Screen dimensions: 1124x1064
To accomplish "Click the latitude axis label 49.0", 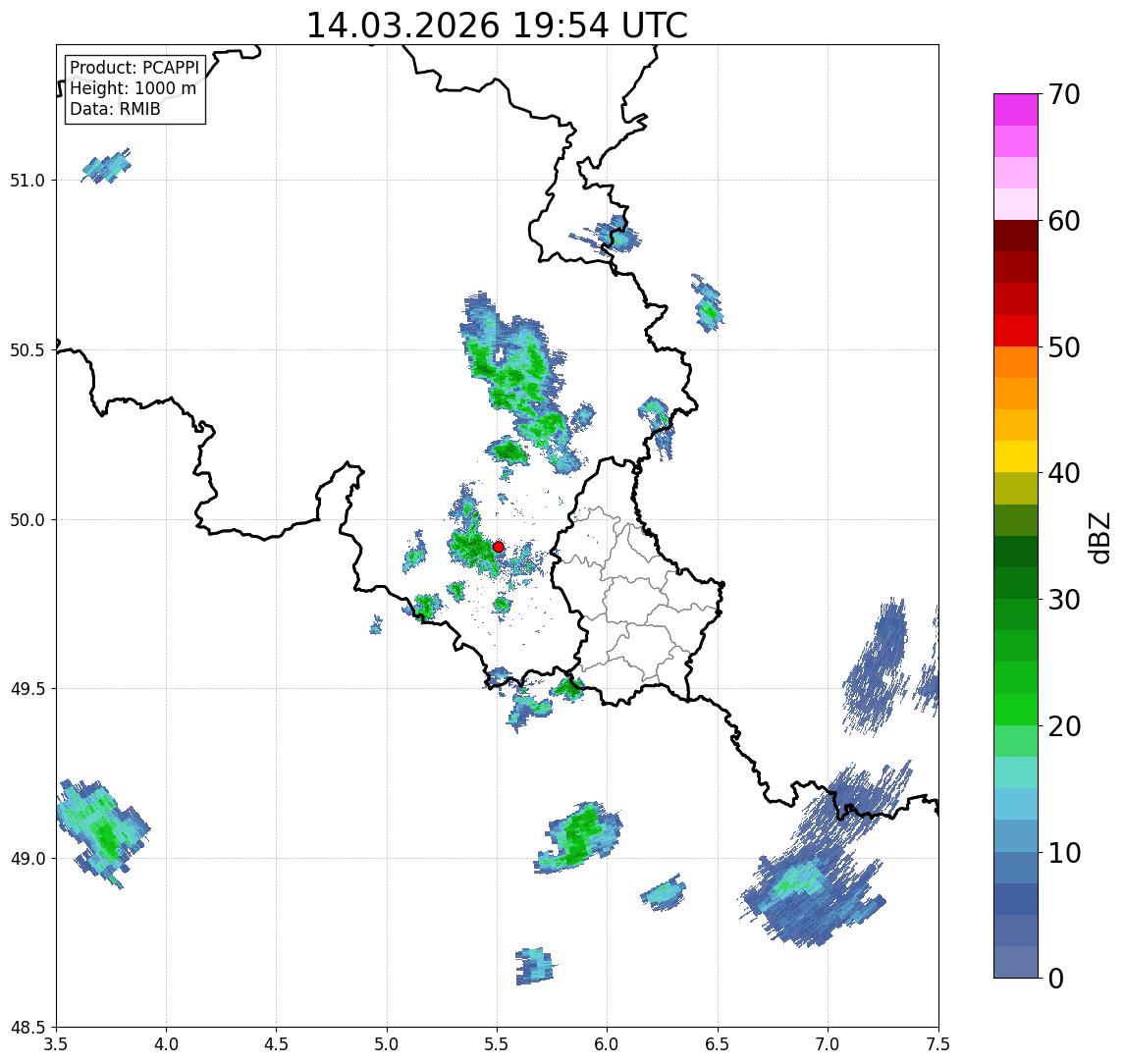I will click(27, 858).
